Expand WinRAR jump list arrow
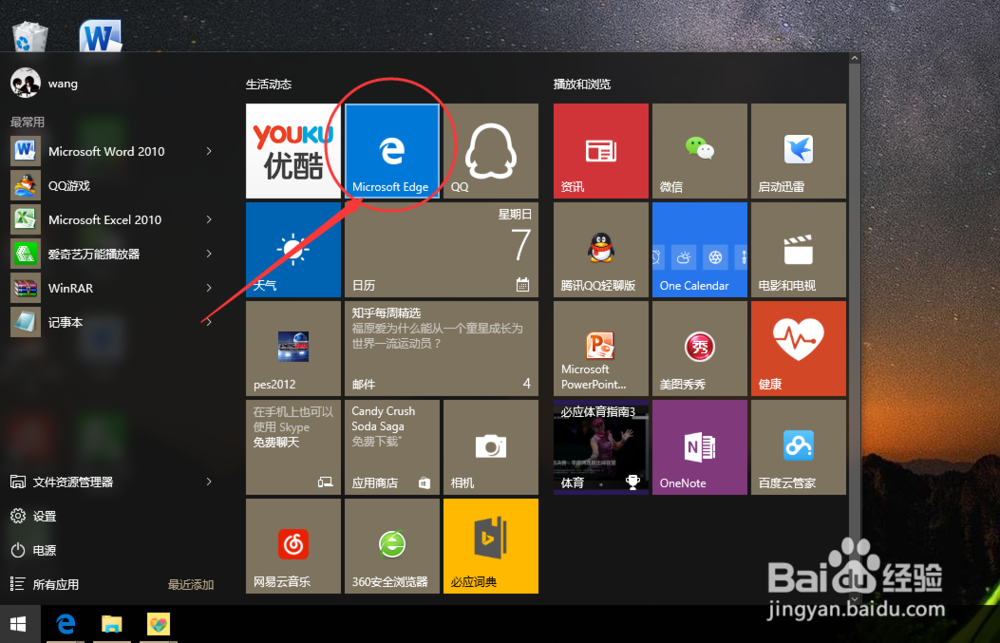This screenshot has height=643, width=1000. pyautogui.click(x=209, y=288)
